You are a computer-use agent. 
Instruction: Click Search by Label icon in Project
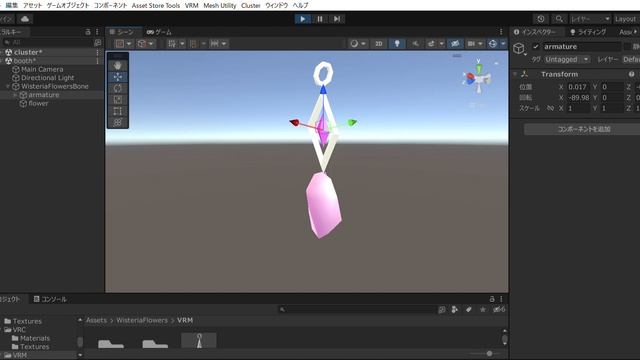(x=469, y=310)
